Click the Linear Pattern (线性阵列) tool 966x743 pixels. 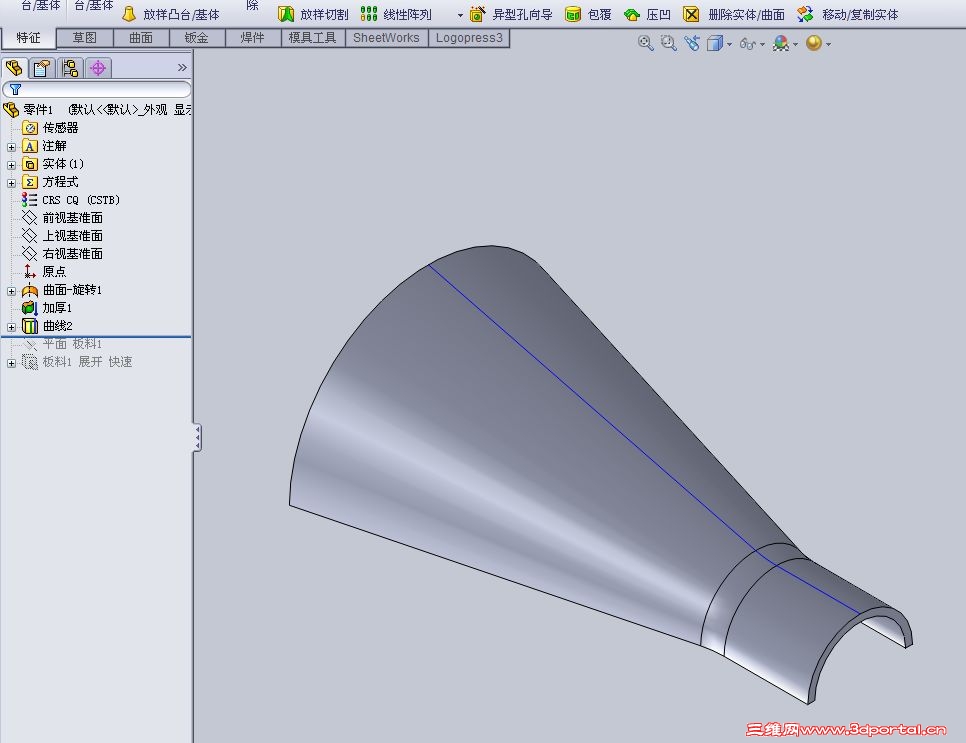(396, 14)
